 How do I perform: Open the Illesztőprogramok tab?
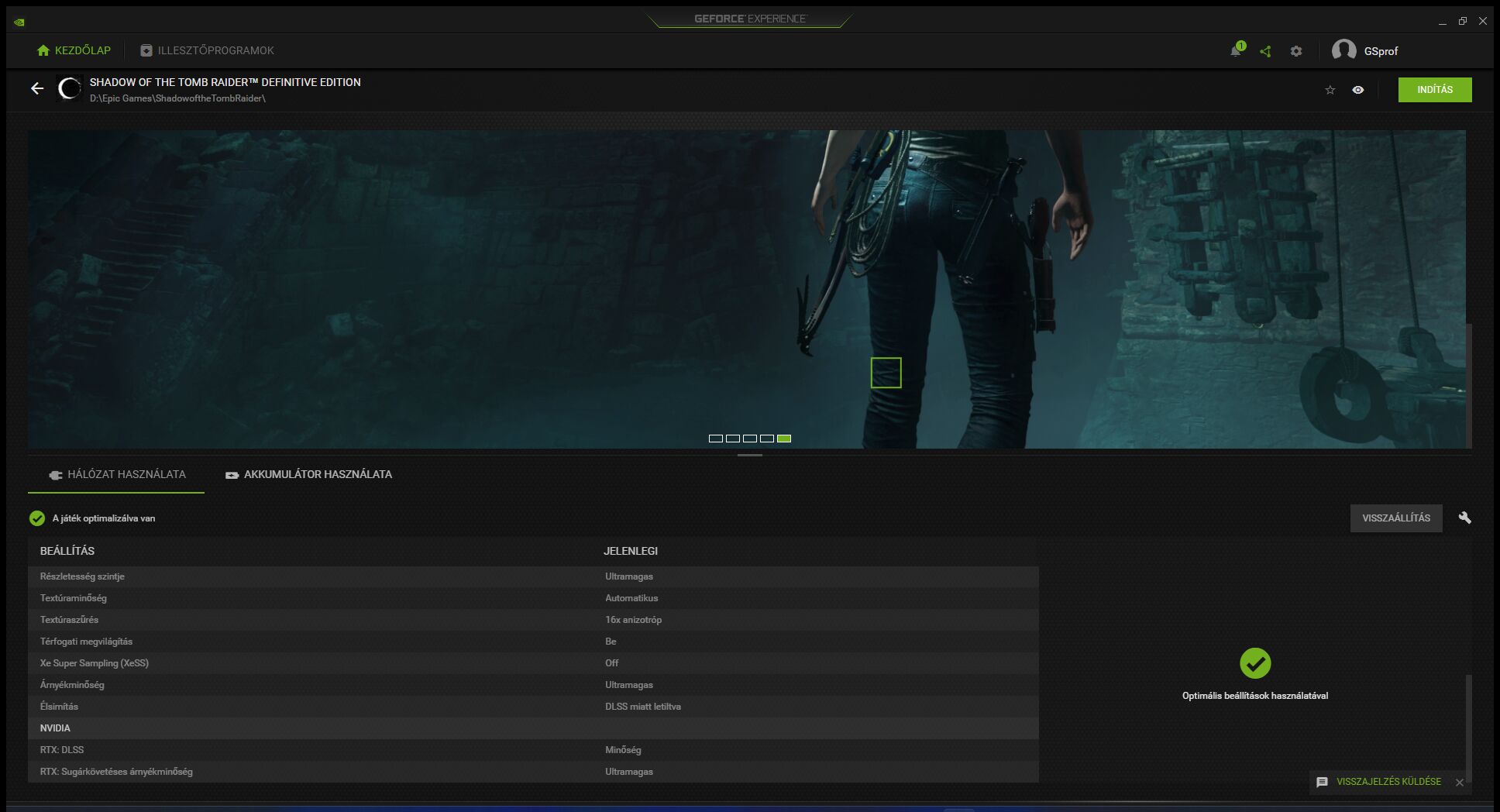[x=207, y=50]
